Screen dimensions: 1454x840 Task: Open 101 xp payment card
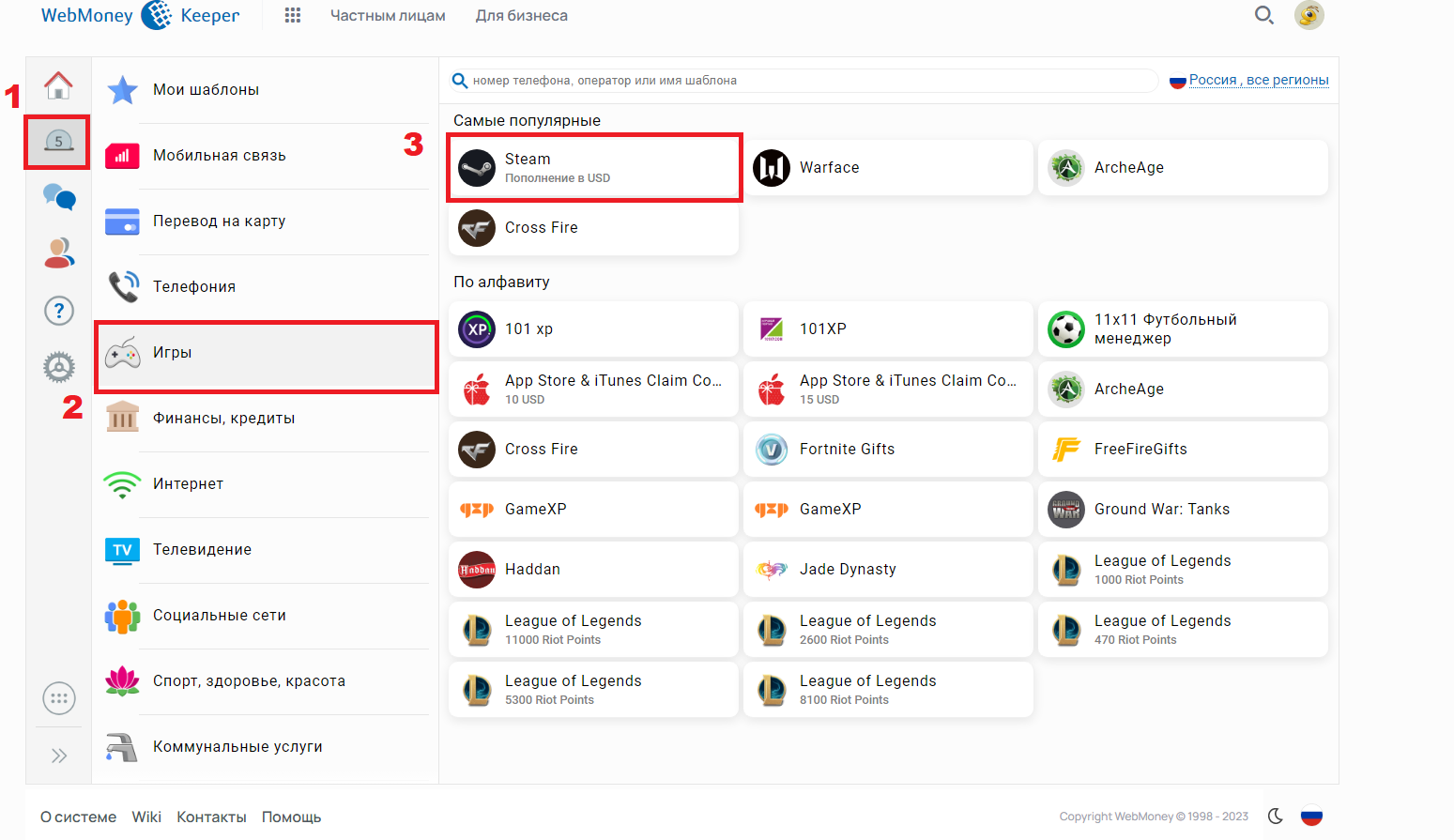[594, 329]
